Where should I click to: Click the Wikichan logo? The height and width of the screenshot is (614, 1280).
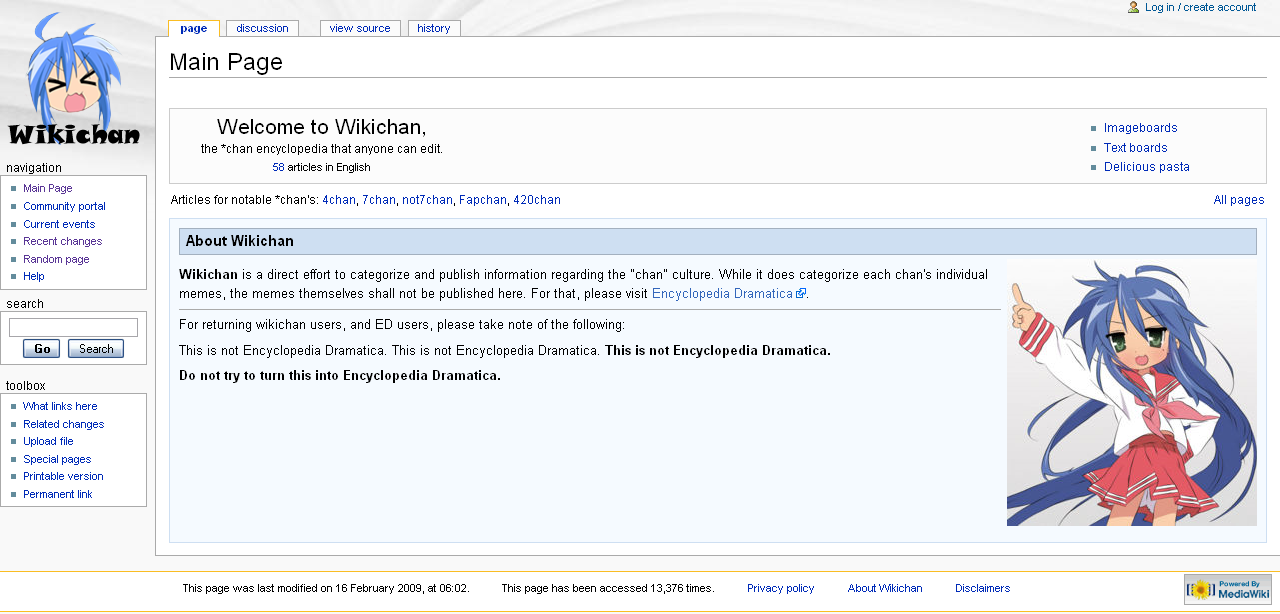[75, 80]
